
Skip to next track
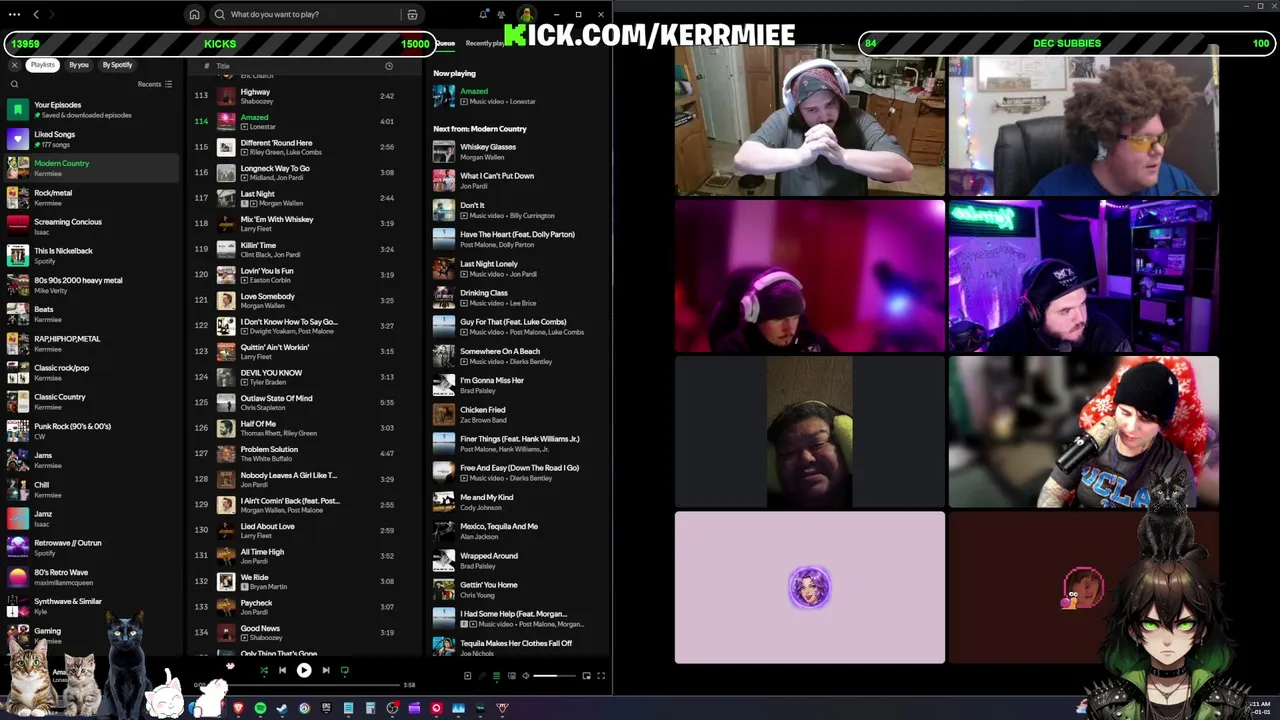pos(326,671)
